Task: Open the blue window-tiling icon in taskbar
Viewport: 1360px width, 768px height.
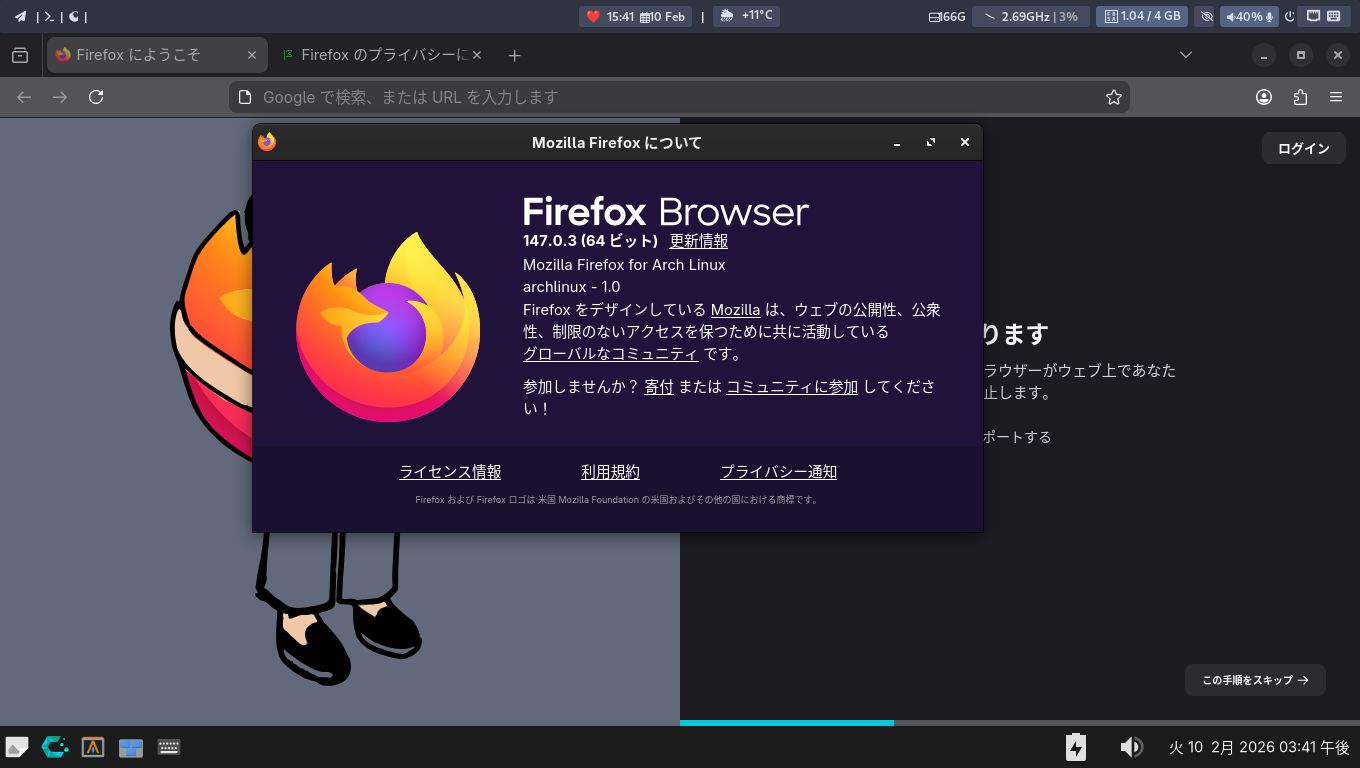Action: point(131,747)
